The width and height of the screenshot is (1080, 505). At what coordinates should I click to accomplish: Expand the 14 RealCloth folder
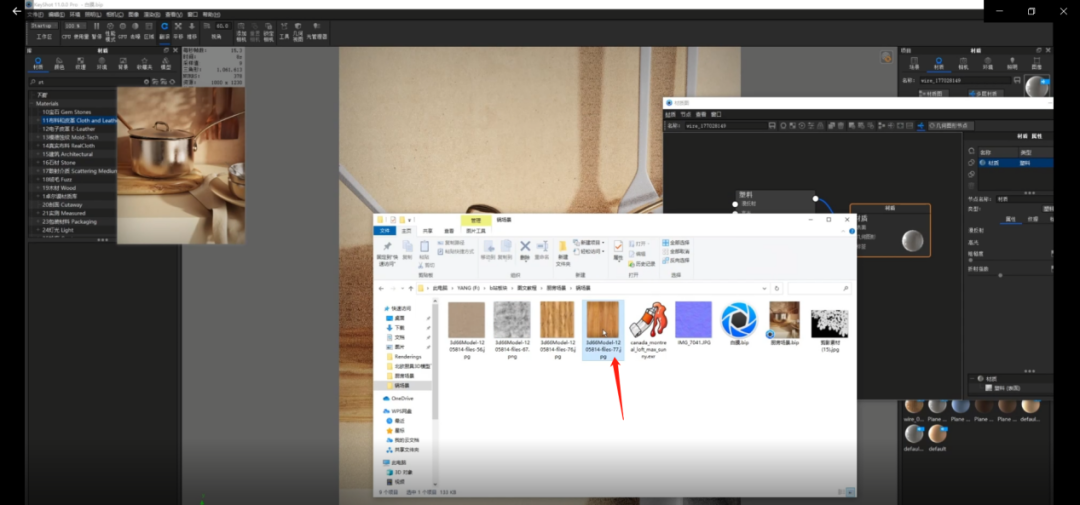point(39,145)
